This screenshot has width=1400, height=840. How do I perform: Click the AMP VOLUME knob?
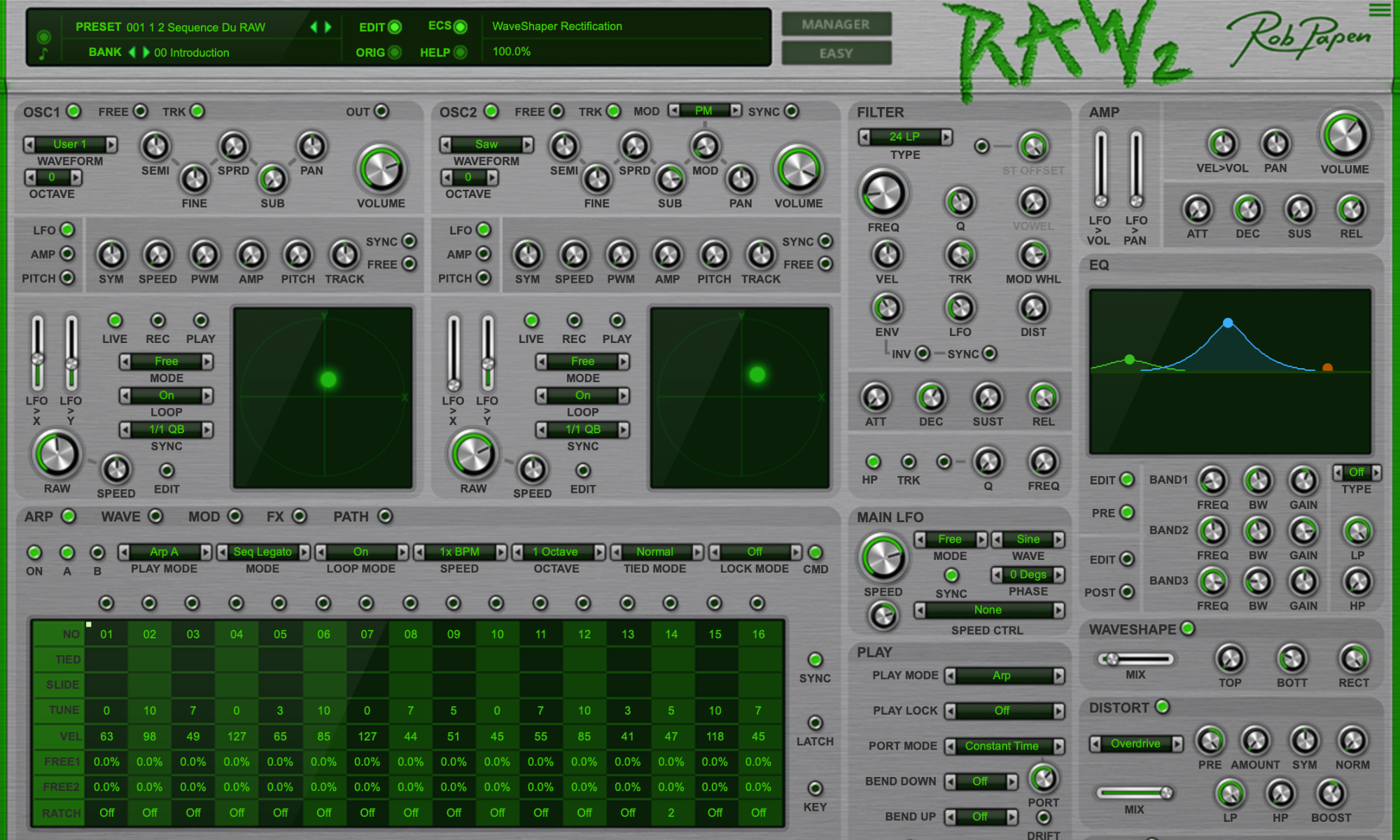click(x=1345, y=136)
